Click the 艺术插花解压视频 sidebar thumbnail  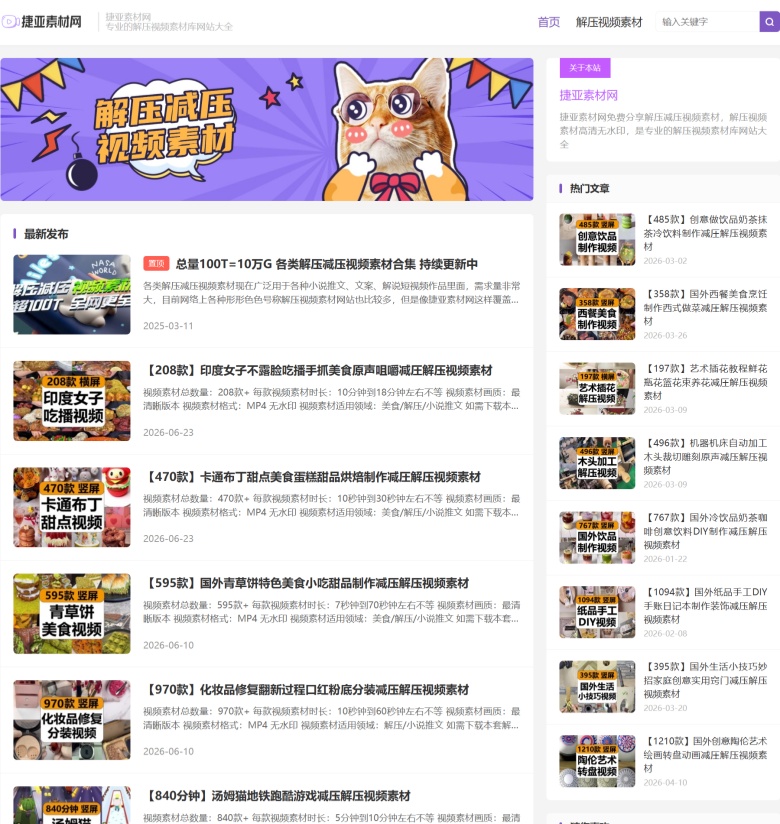click(597, 388)
